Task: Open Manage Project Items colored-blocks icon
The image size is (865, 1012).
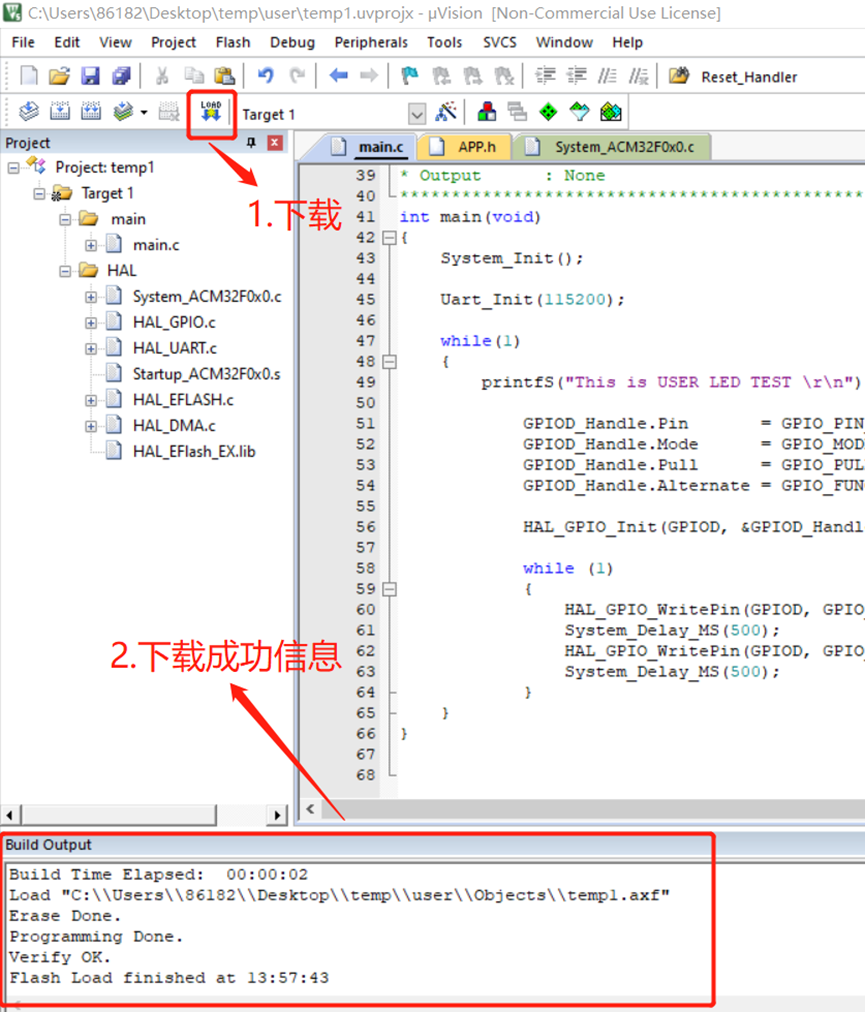Action: [x=486, y=113]
